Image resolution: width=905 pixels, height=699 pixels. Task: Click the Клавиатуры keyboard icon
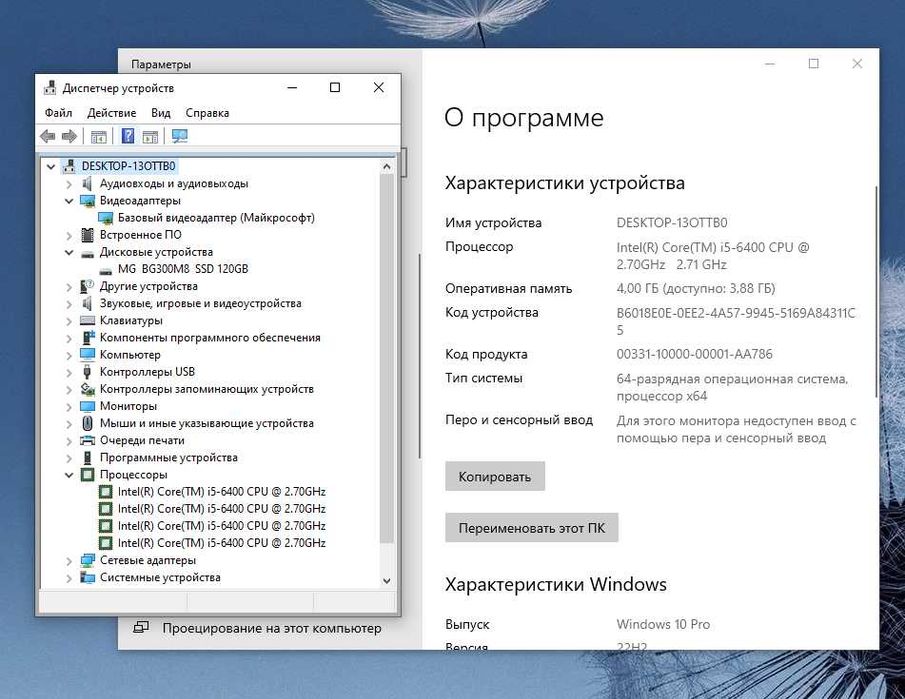(x=87, y=320)
